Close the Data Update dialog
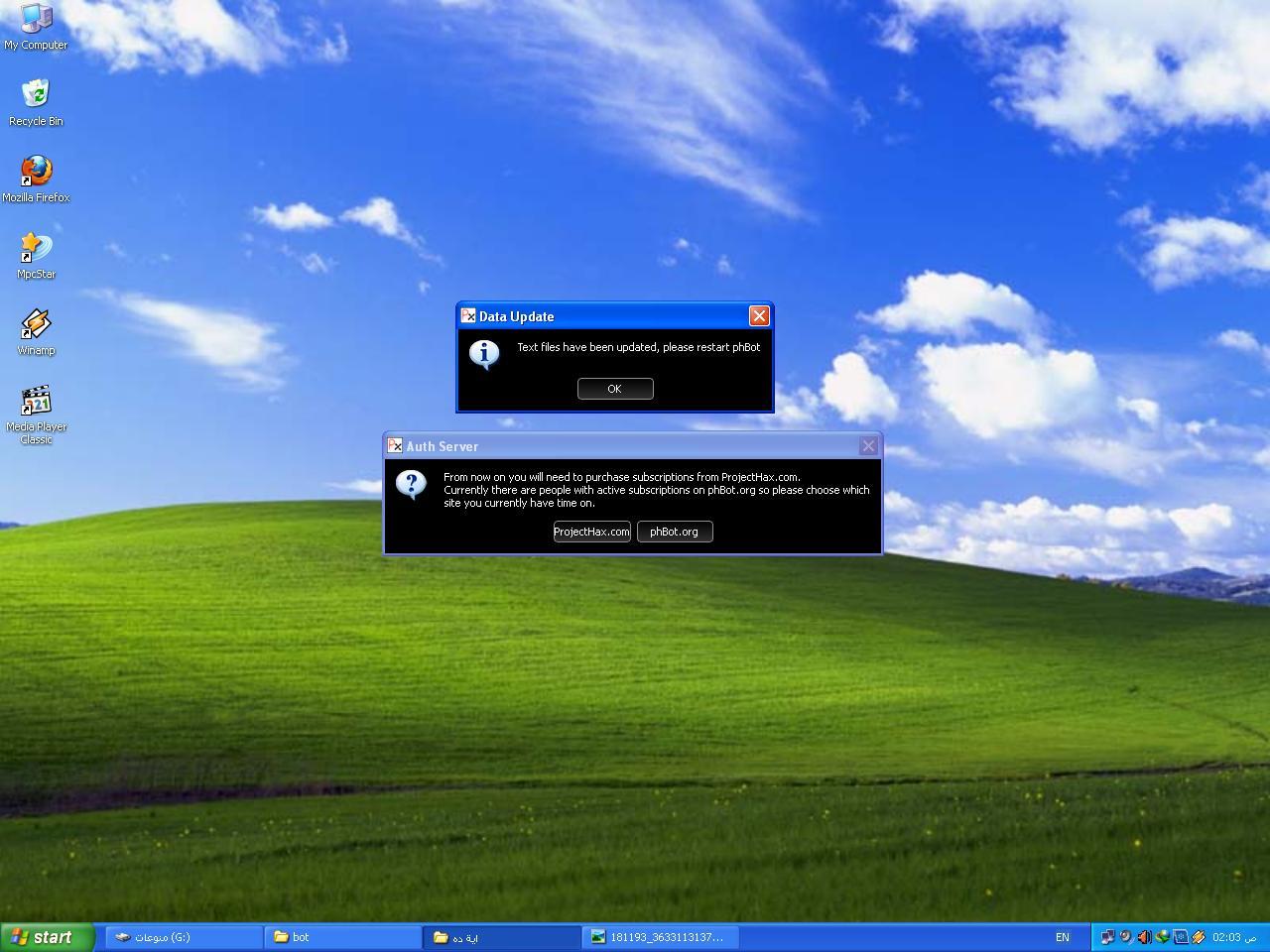The width and height of the screenshot is (1270, 952). pyautogui.click(x=759, y=315)
